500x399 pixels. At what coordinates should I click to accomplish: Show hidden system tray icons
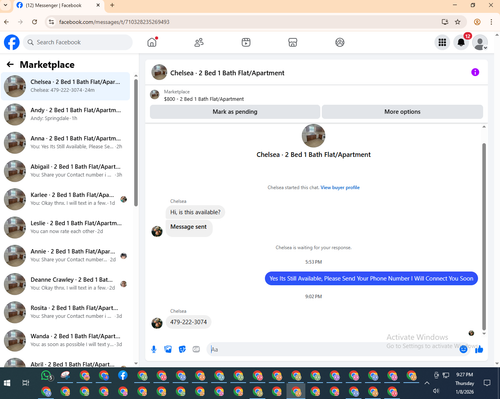[427, 383]
